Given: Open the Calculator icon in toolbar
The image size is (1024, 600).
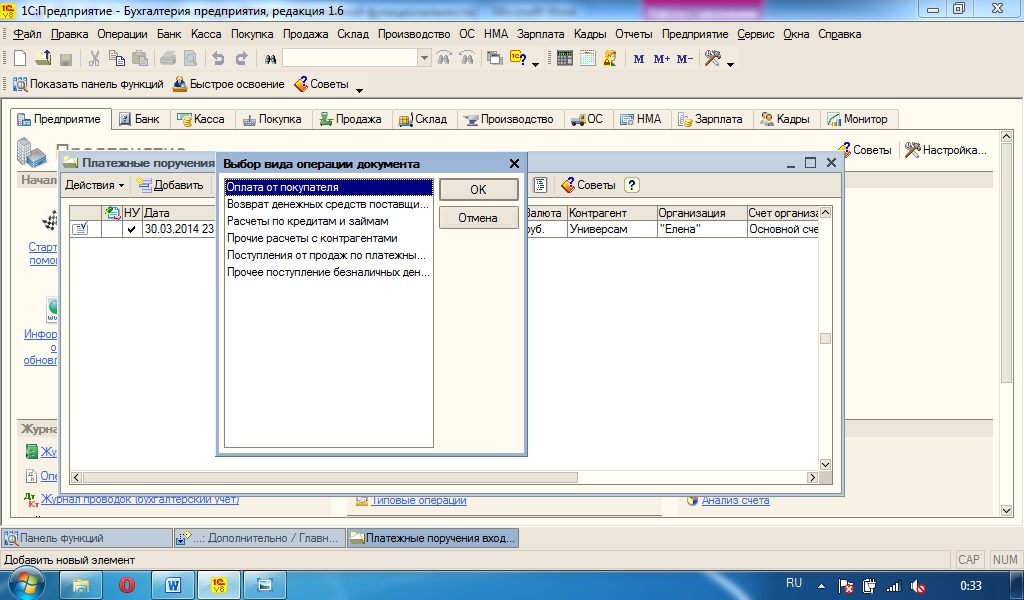Looking at the screenshot, I should 565,59.
